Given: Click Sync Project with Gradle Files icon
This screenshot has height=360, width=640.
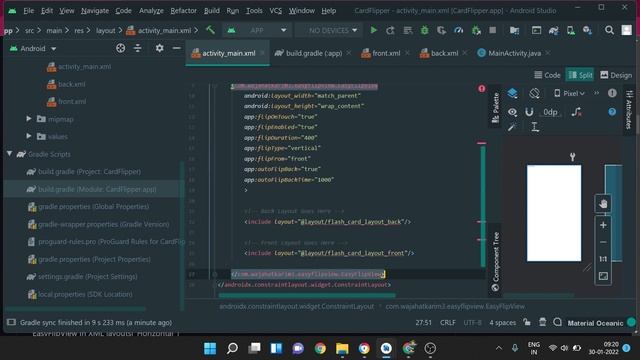Looking at the screenshot, I should point(553,30).
